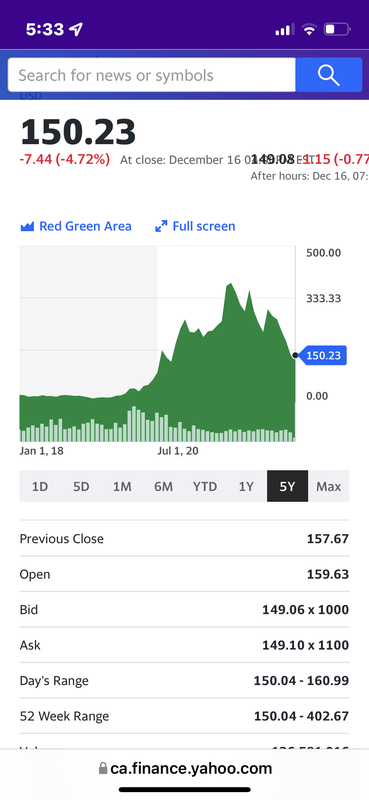Screen dimensions: 369x800
Task: Click the 333.33 y-axis label
Action: (324, 298)
